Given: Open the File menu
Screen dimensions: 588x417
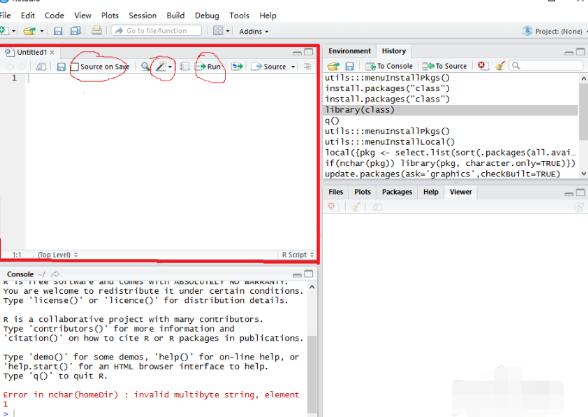Looking at the screenshot, I should point(5,15).
